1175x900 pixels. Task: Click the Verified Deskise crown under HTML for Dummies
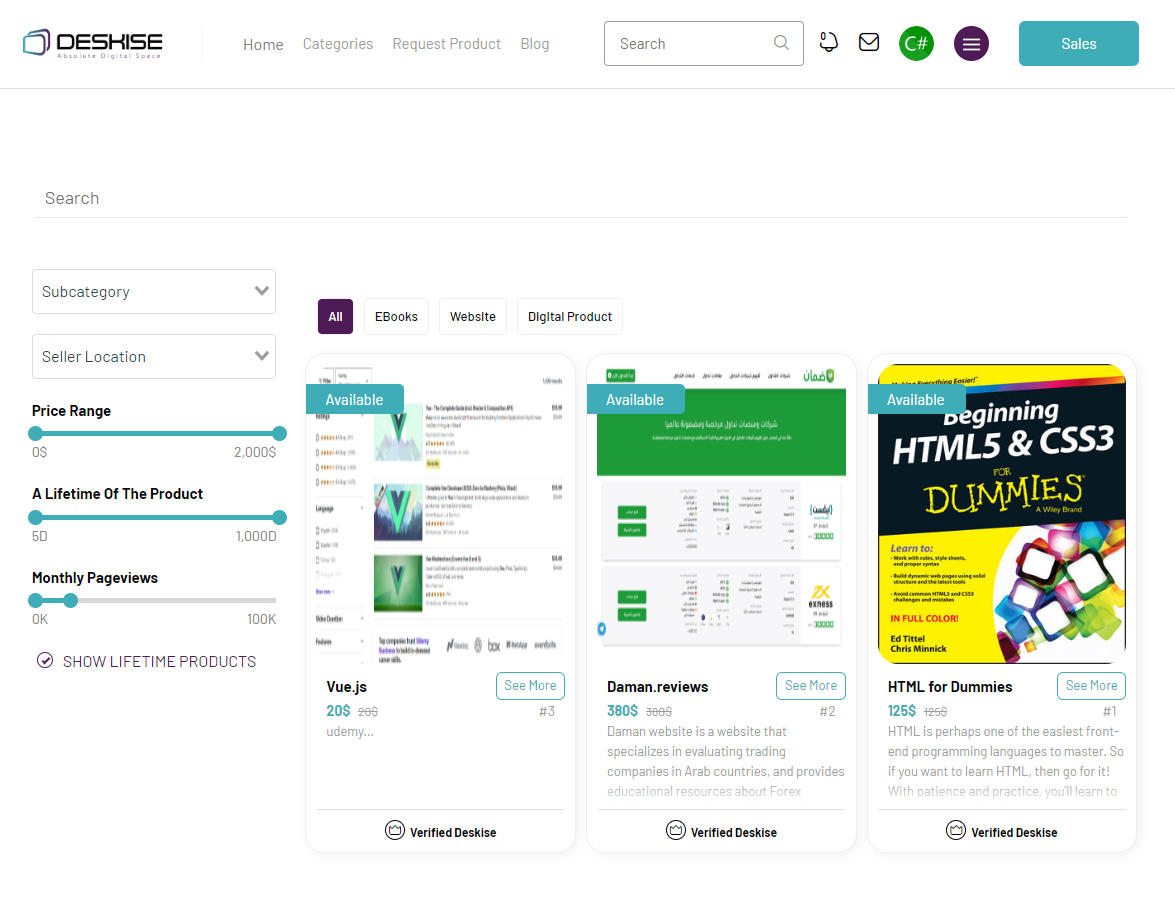[956, 830]
